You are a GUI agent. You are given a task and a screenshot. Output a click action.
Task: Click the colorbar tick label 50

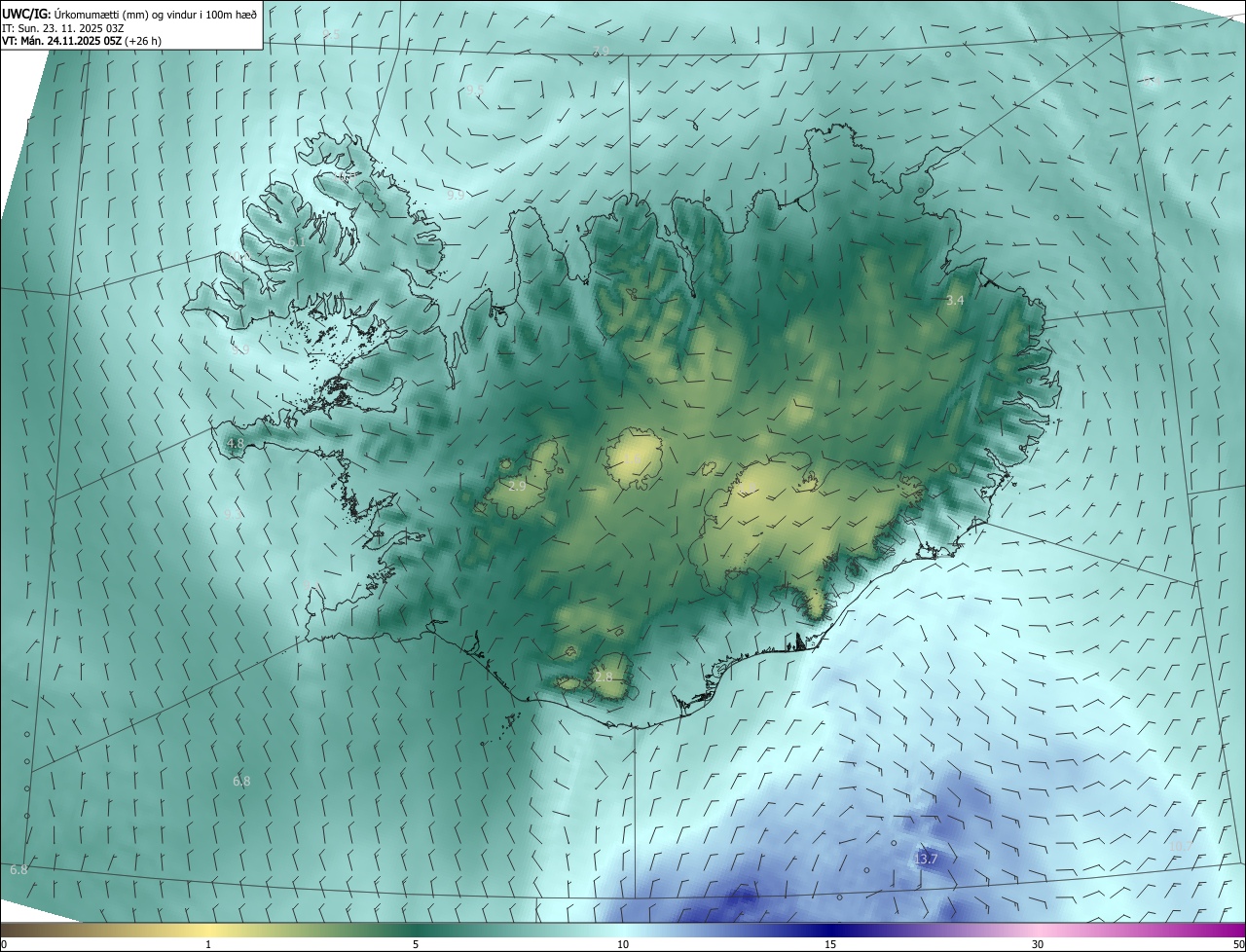tap(1238, 944)
